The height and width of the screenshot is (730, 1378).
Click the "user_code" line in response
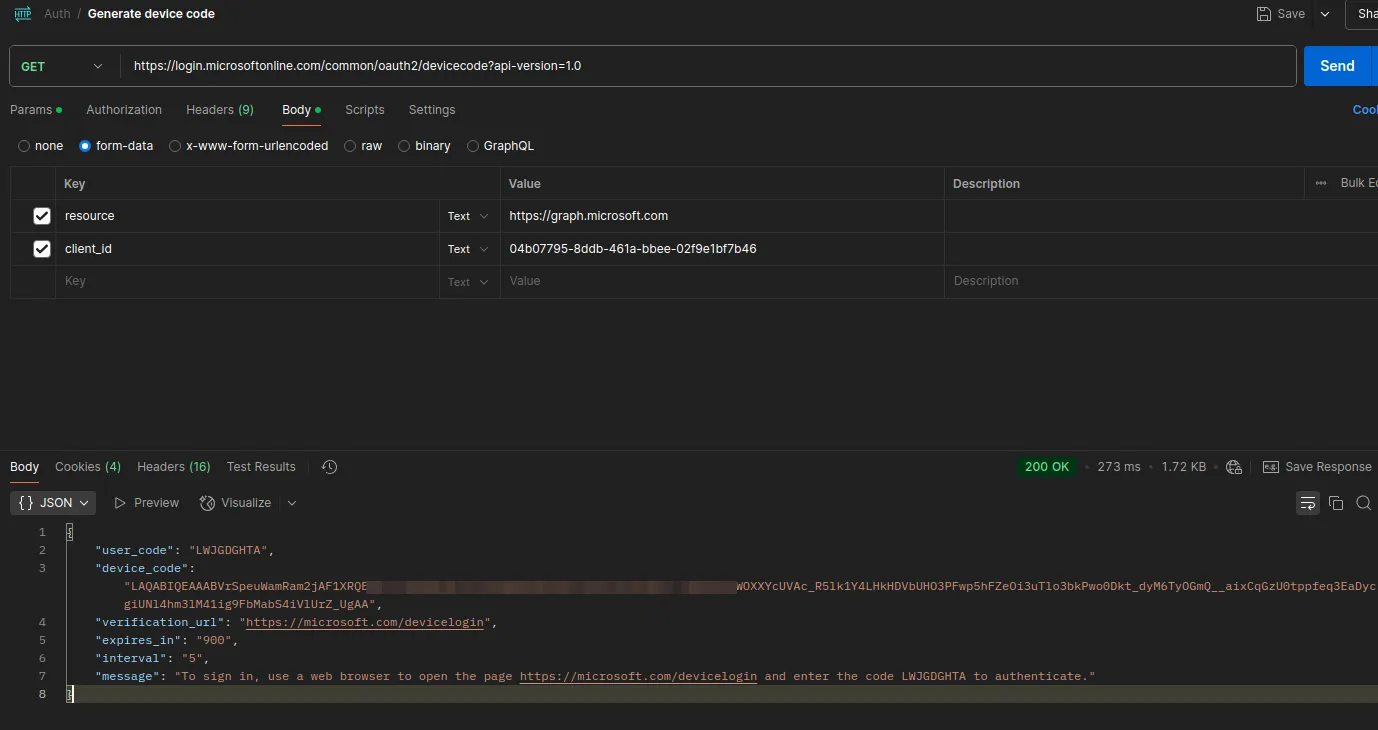point(184,550)
